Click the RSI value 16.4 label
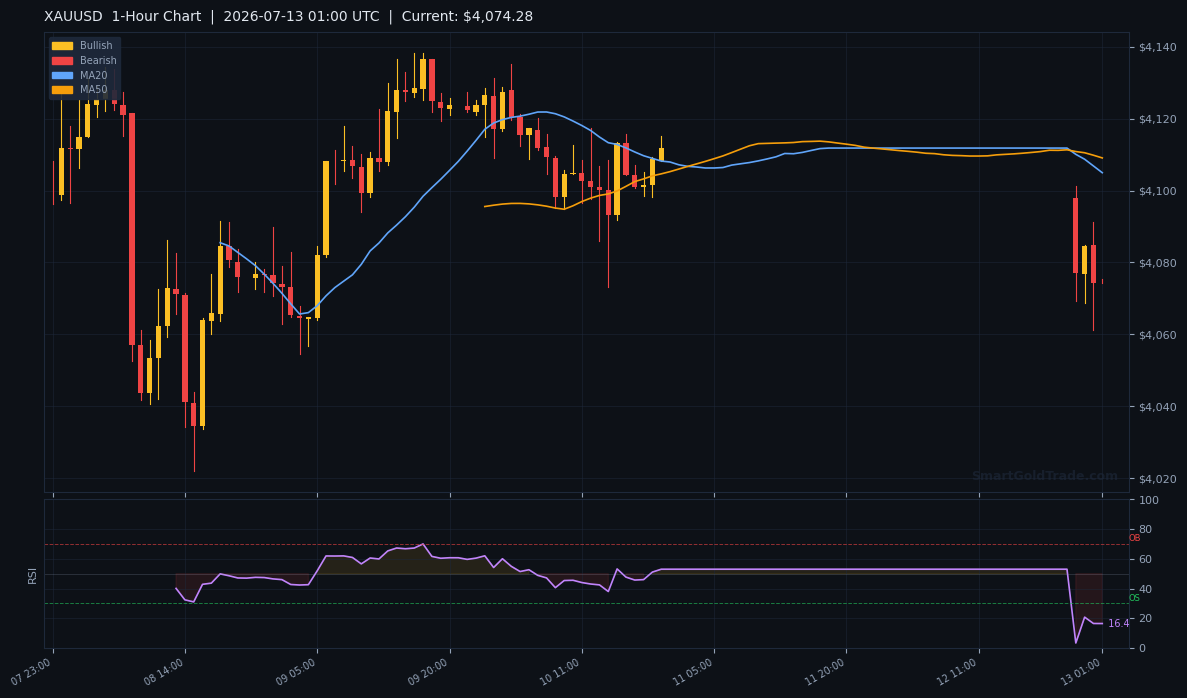This screenshot has height=698, width=1187. [x=1118, y=624]
